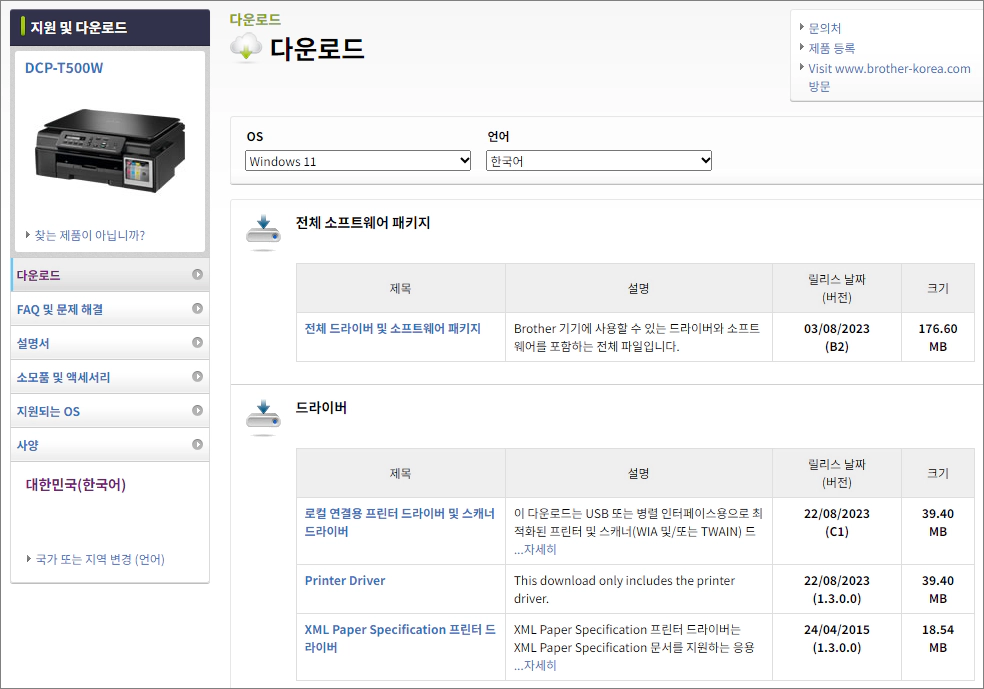Click the 드라이버 section heading
The width and height of the screenshot is (984, 689).
click(x=321, y=408)
